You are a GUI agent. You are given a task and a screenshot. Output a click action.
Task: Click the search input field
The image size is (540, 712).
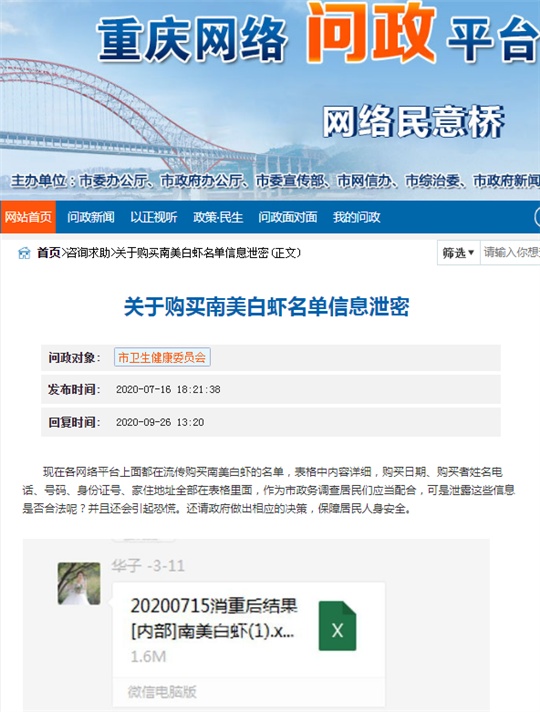510,252
